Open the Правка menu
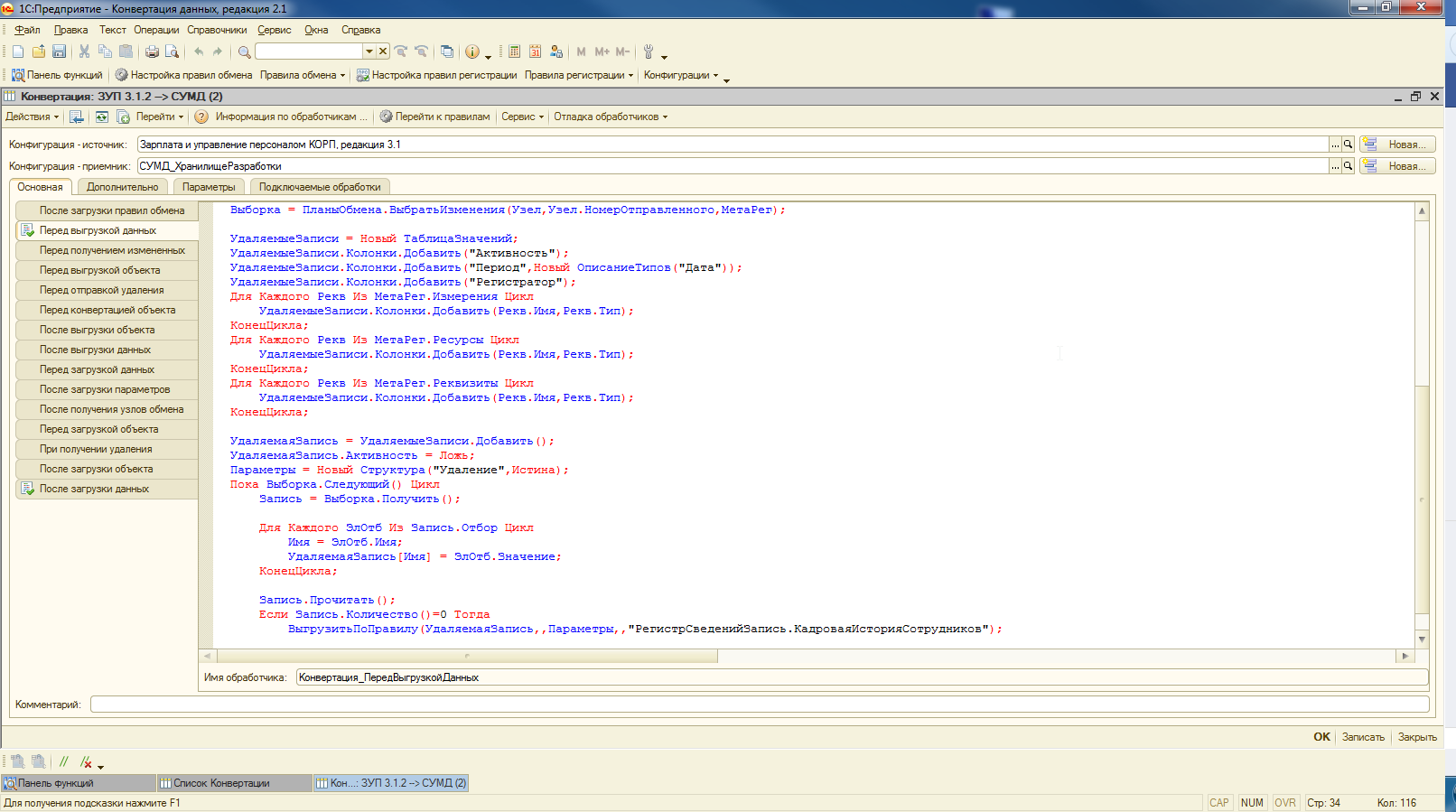 pyautogui.click(x=70, y=30)
